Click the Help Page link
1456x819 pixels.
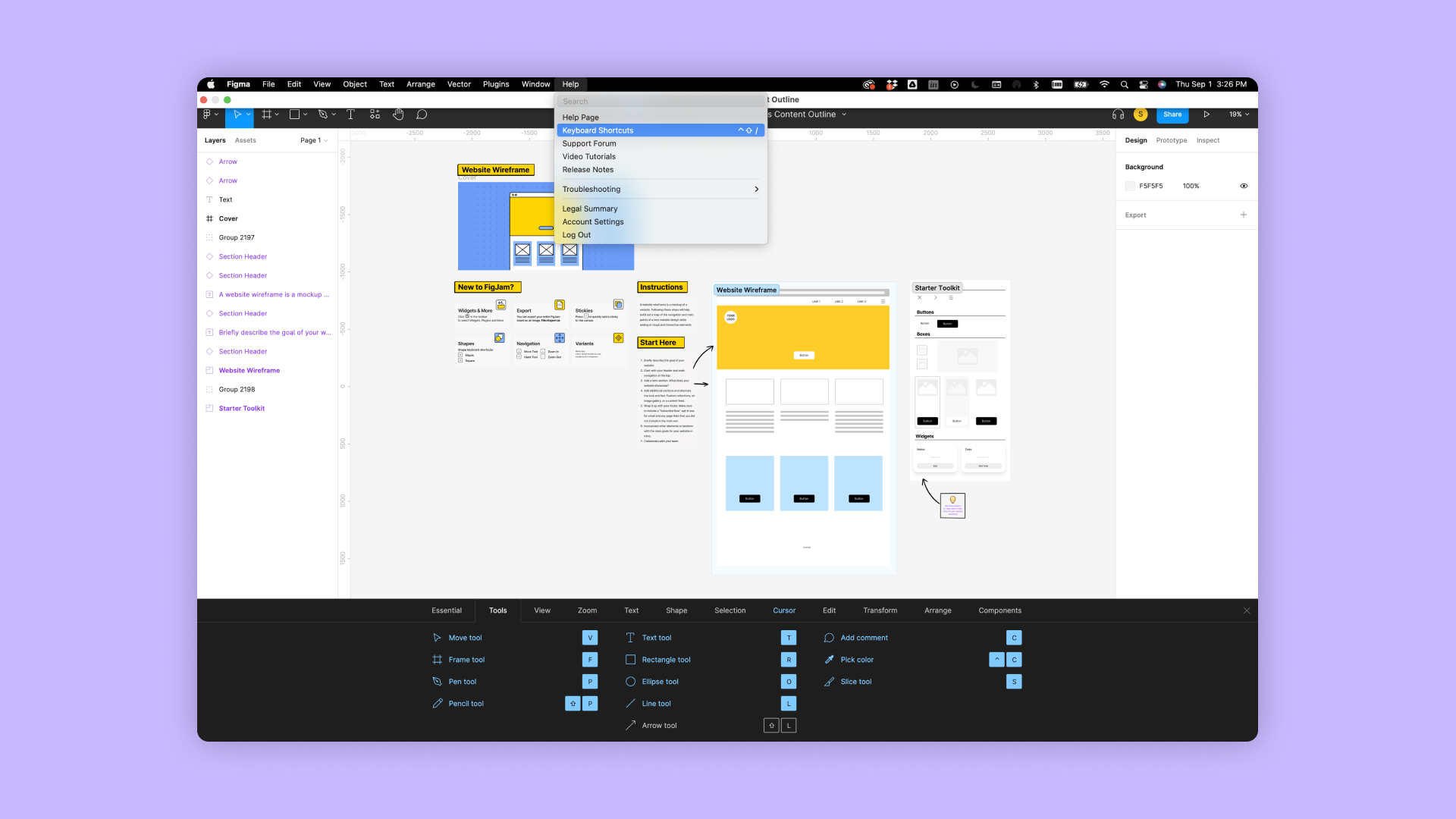pos(580,117)
